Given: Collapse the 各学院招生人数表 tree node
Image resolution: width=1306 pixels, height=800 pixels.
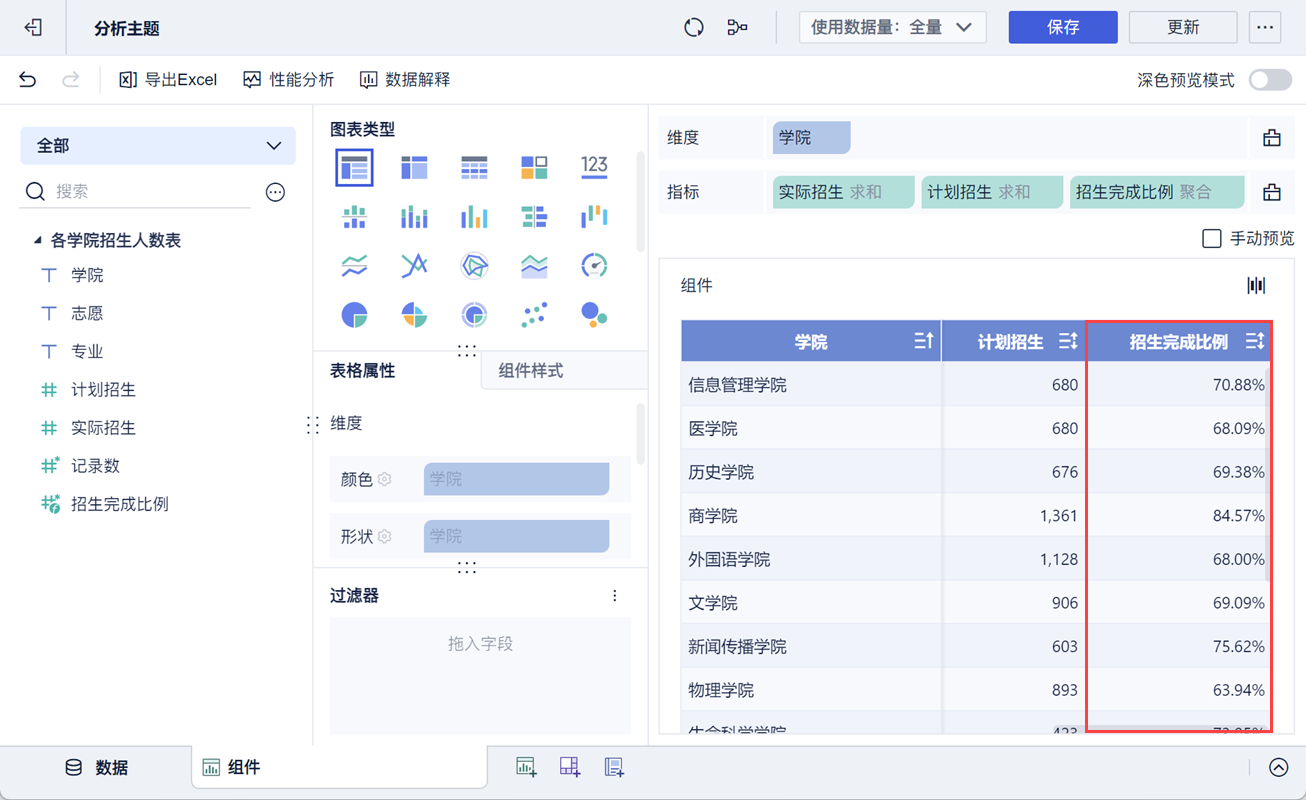Looking at the screenshot, I should click(37, 240).
